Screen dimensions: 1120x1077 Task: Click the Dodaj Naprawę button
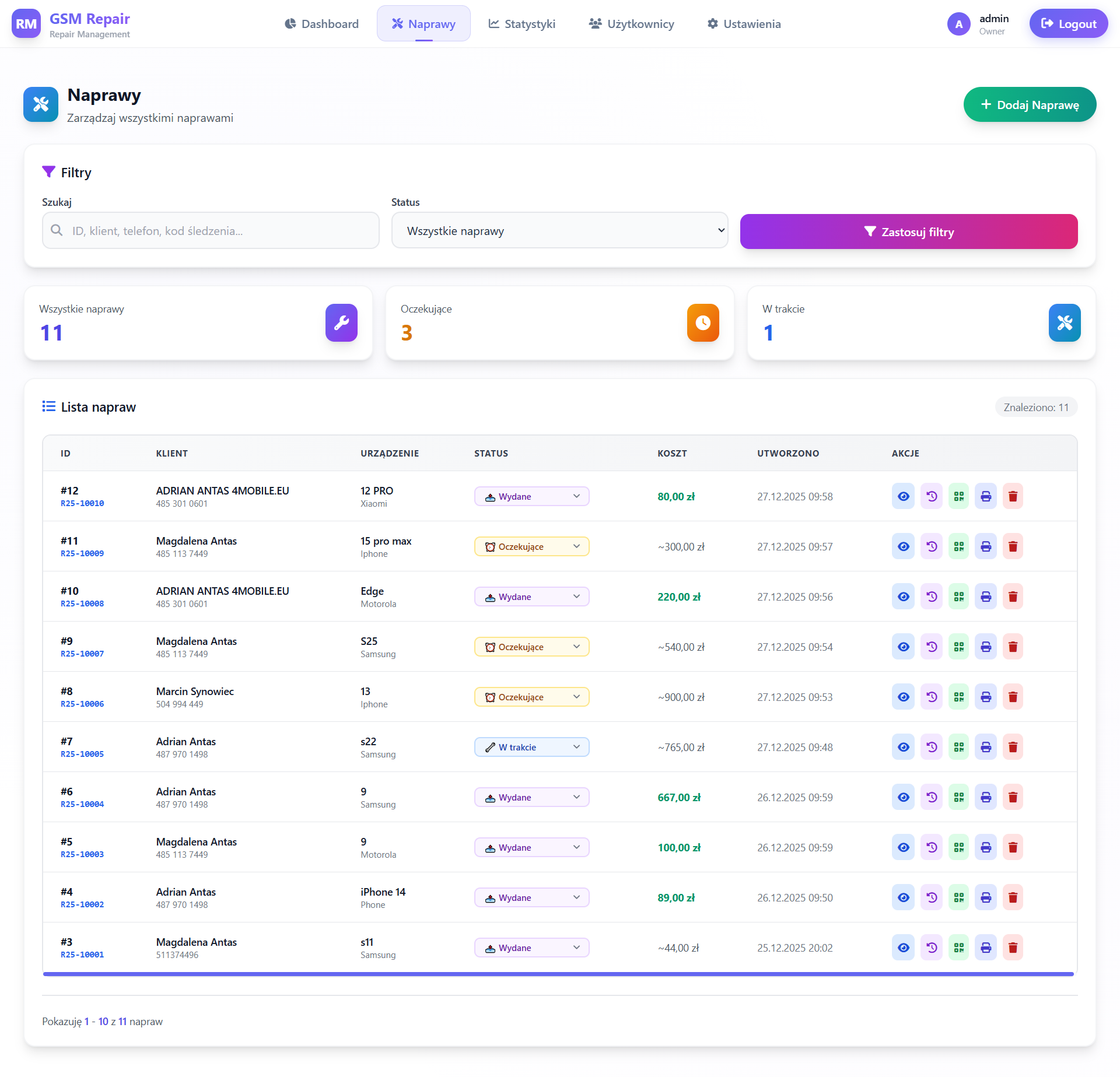[x=1030, y=104]
